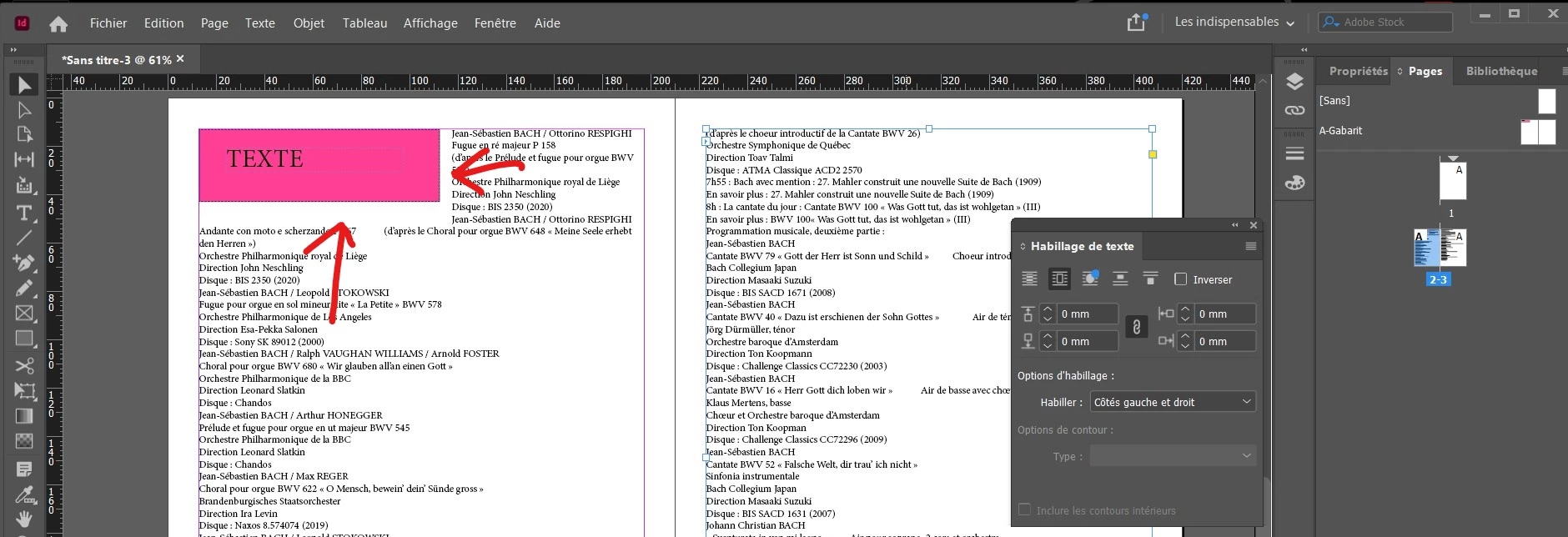
Task: Select the 2-3 spread thumbnail
Action: [1440, 248]
